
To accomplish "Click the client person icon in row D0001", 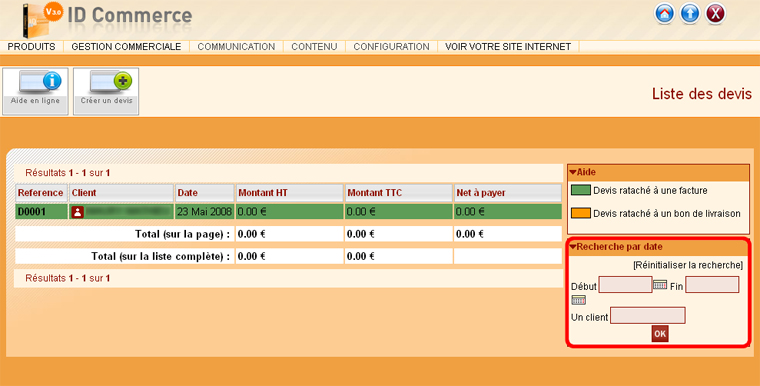I will (78, 212).
